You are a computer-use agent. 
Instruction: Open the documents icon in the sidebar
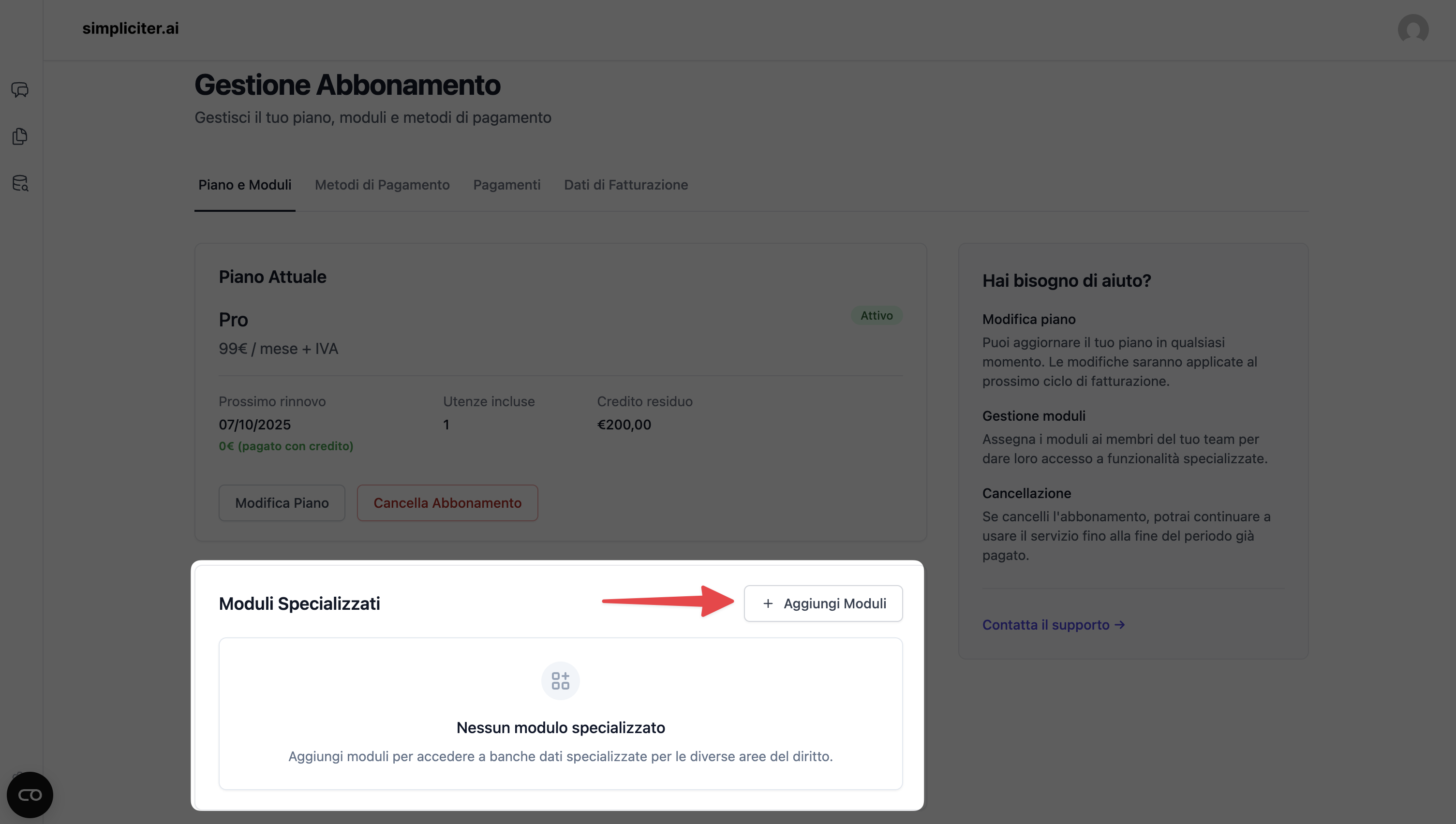point(20,136)
